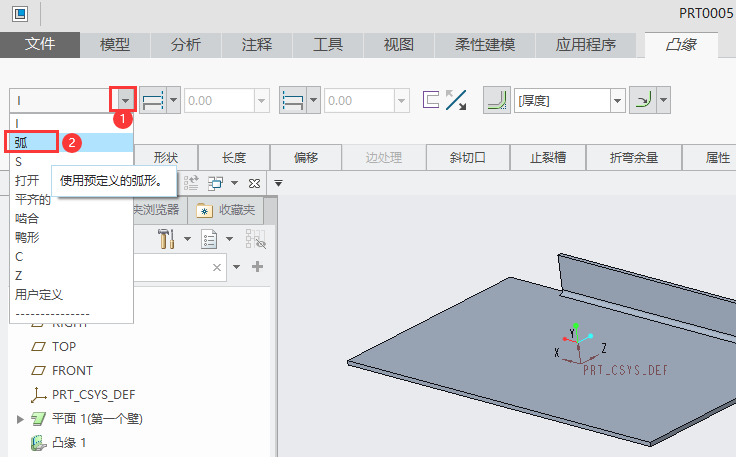The image size is (736, 457).
Task: Click the overlapping windows layout icon
Action: (215, 183)
